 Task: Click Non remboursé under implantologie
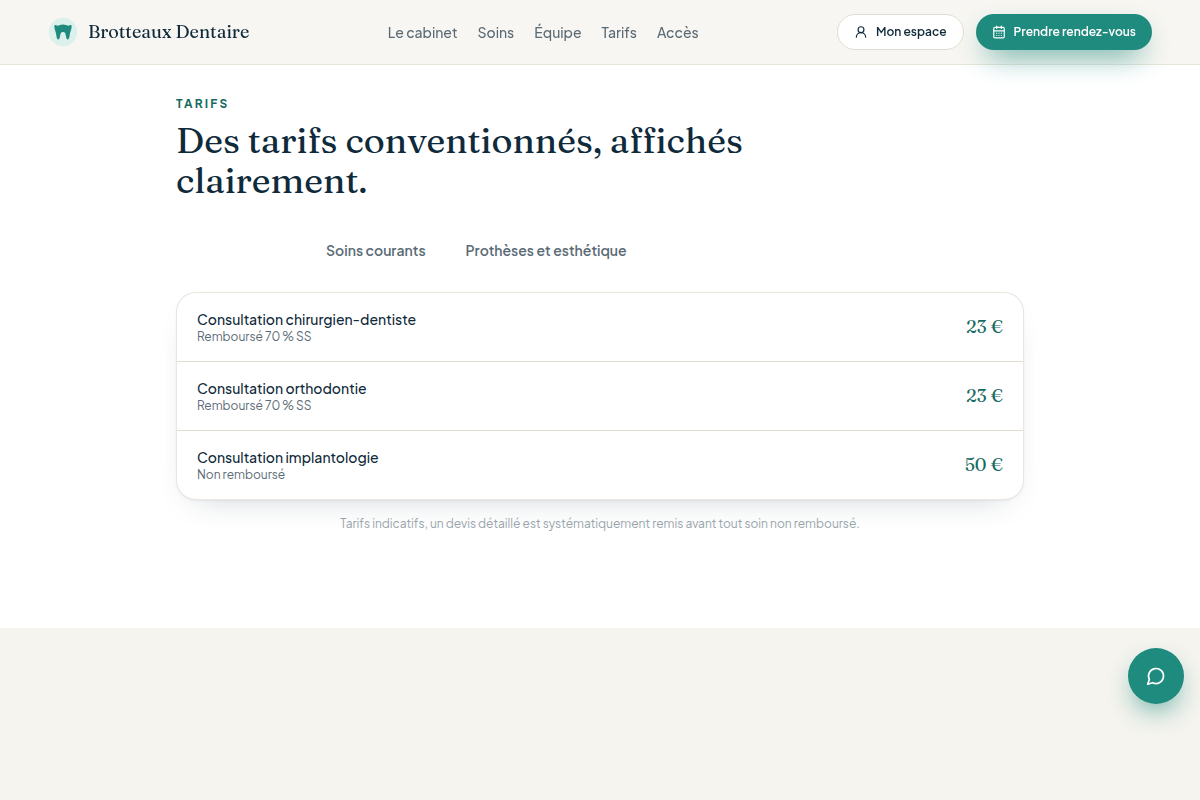click(241, 475)
